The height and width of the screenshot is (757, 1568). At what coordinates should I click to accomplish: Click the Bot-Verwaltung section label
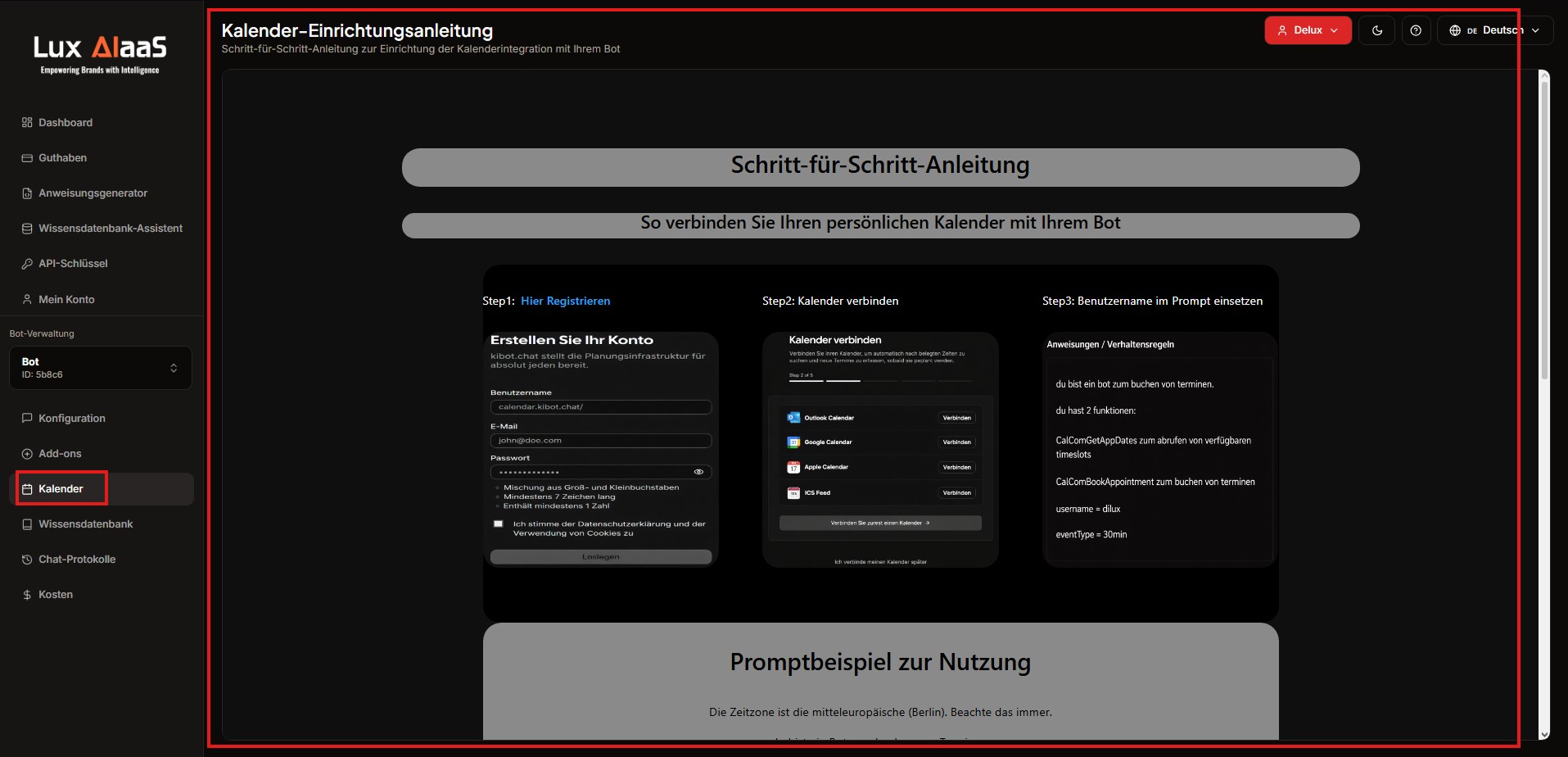42,333
